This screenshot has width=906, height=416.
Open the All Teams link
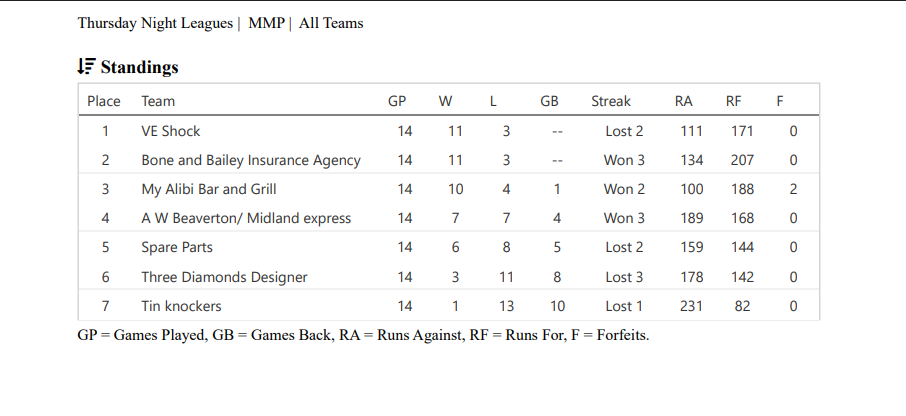pyautogui.click(x=331, y=23)
